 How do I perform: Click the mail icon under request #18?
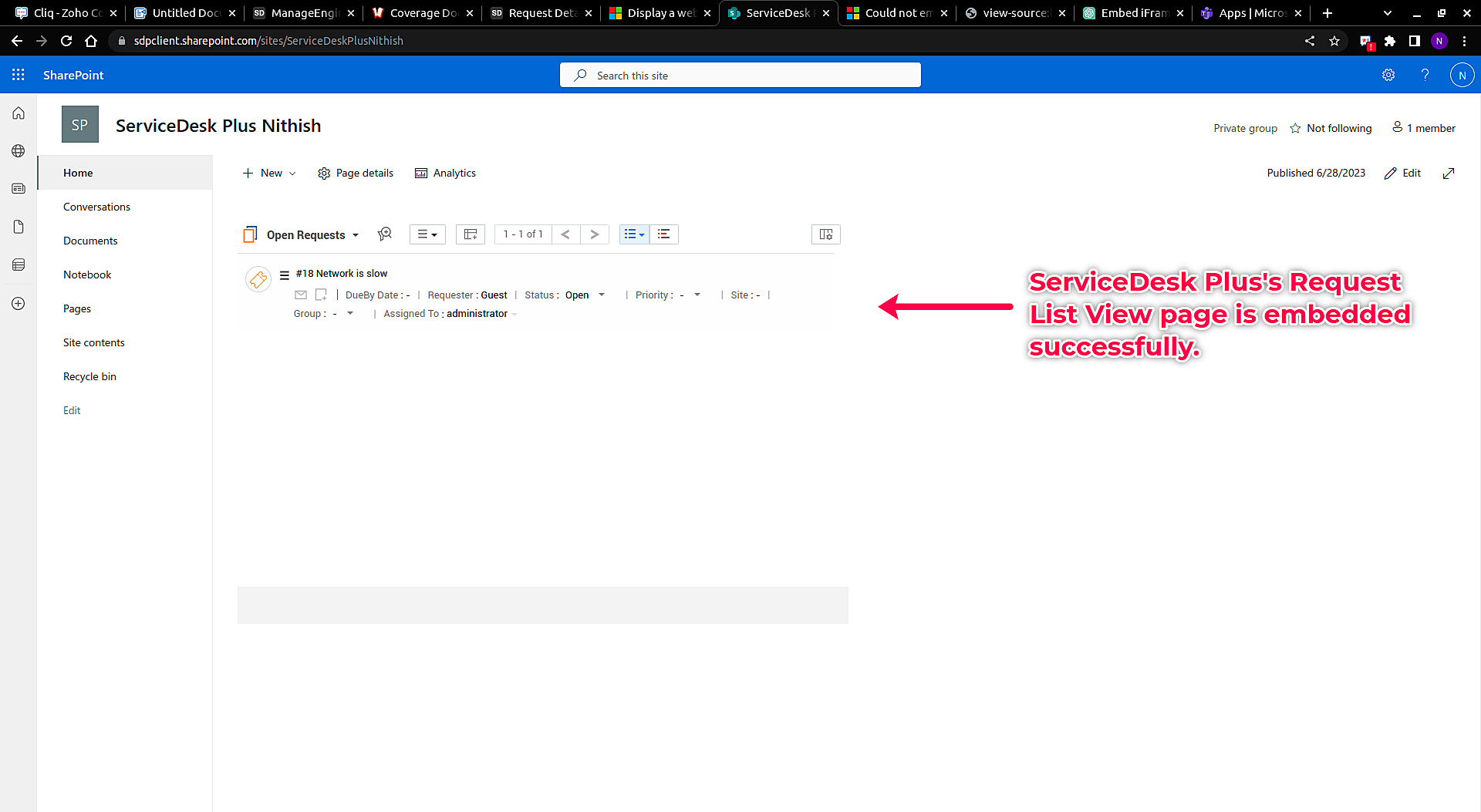pos(301,295)
